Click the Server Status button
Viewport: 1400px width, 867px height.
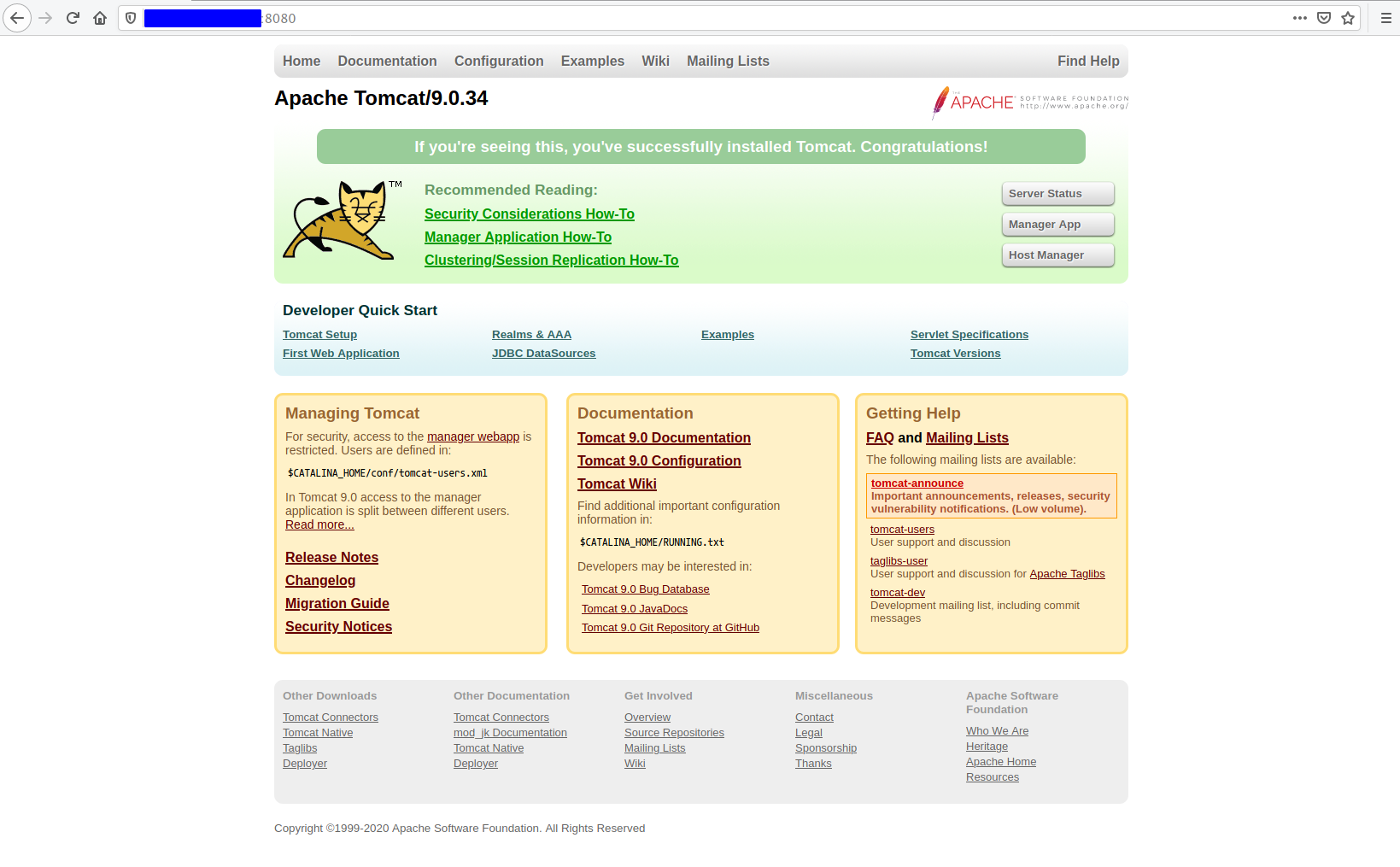1057,194
